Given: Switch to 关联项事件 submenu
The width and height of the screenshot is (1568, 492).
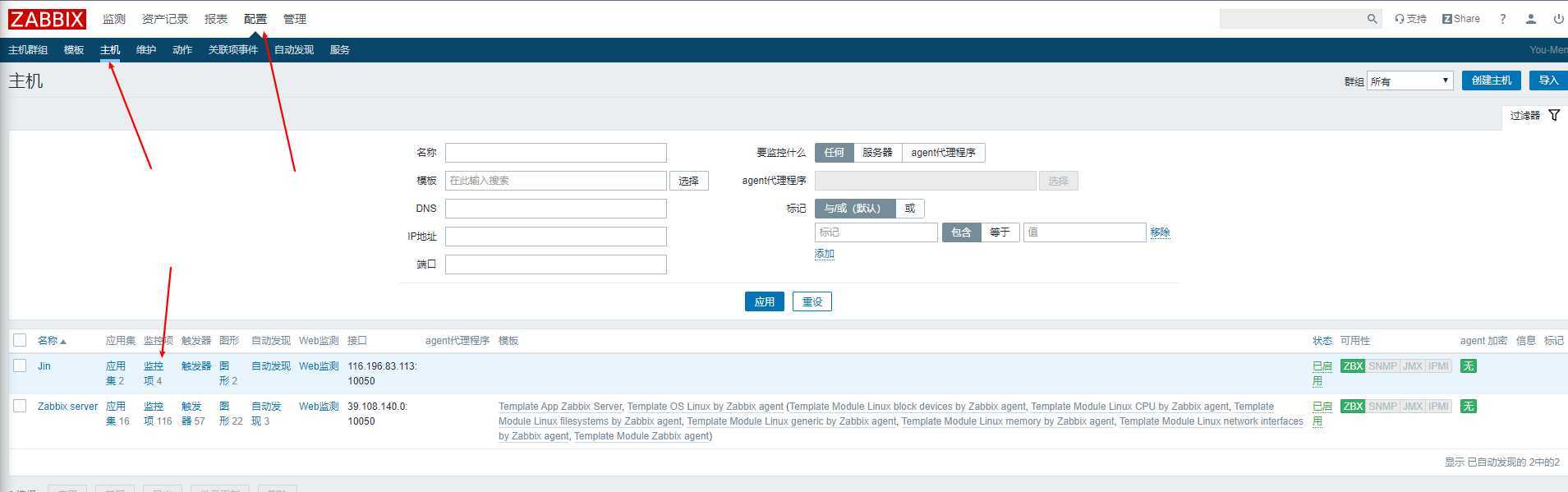Looking at the screenshot, I should [233, 50].
